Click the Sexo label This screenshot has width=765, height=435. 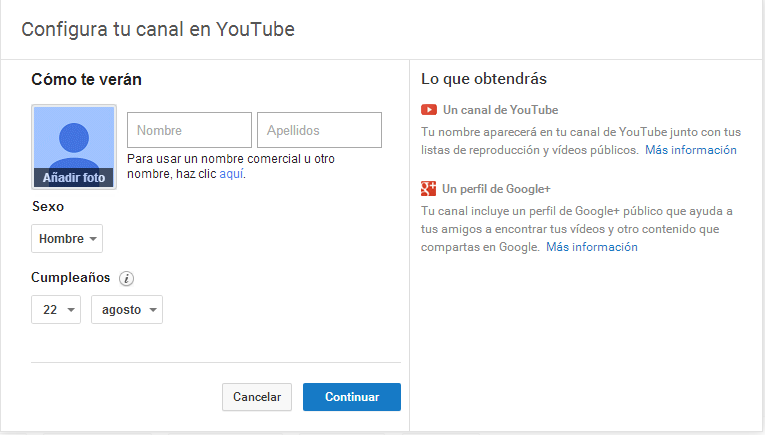point(48,206)
